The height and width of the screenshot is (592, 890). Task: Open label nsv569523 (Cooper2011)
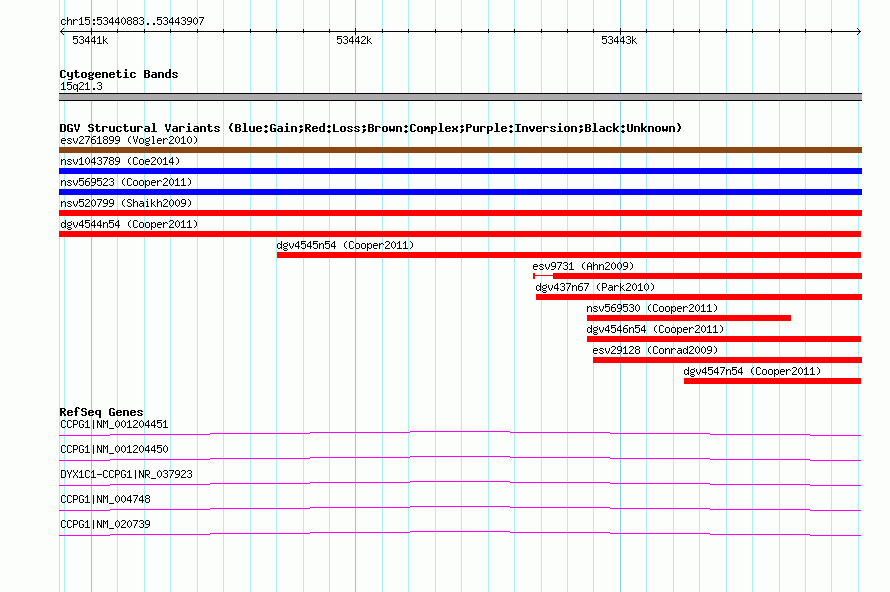tap(126, 182)
